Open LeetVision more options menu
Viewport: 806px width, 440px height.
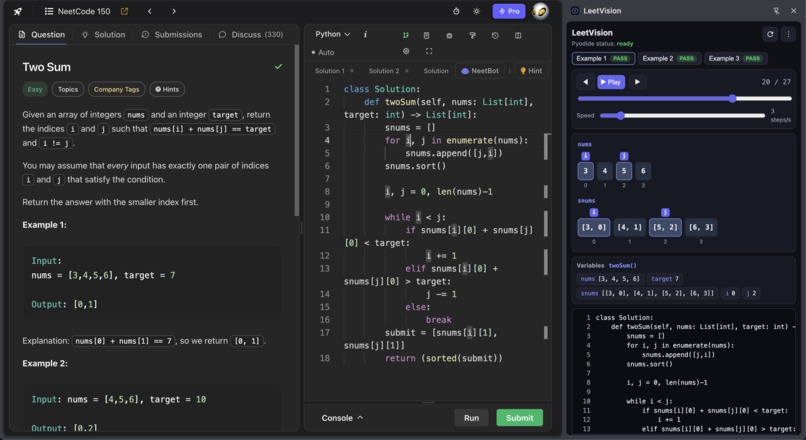pyautogui.click(x=789, y=34)
